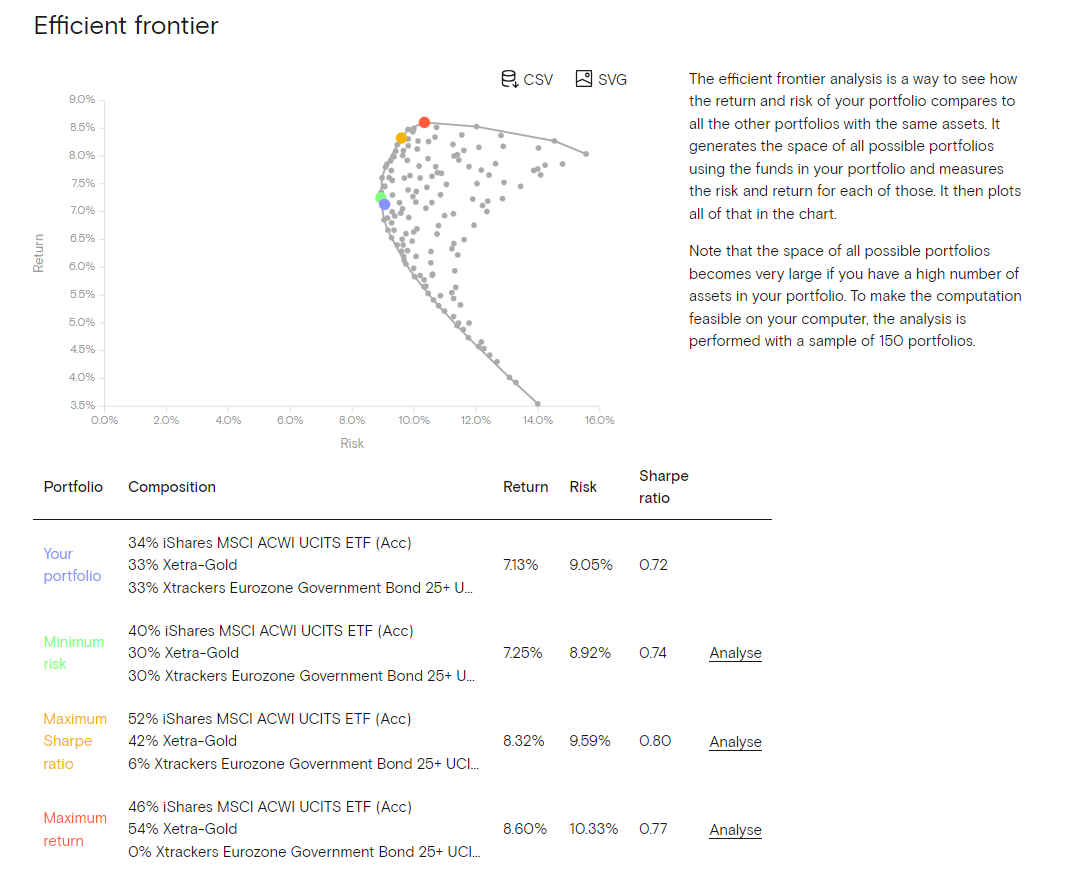The height and width of the screenshot is (877, 1081).
Task: Click the Sharpe ratio column header
Action: [664, 487]
